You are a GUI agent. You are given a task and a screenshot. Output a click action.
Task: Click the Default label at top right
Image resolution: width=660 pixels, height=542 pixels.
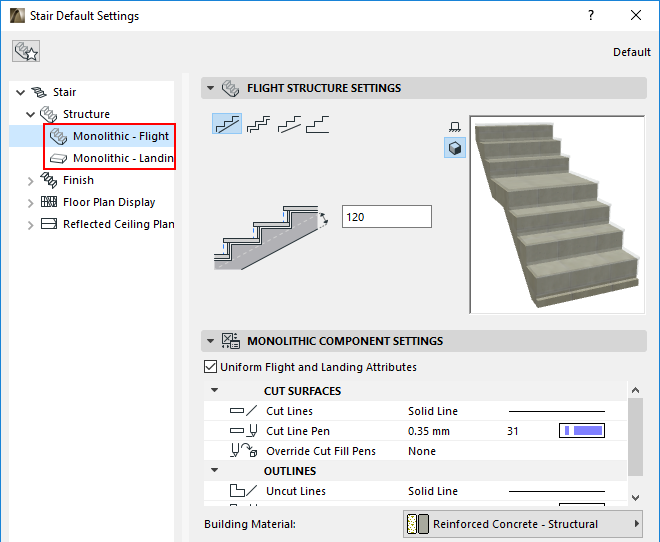(631, 52)
